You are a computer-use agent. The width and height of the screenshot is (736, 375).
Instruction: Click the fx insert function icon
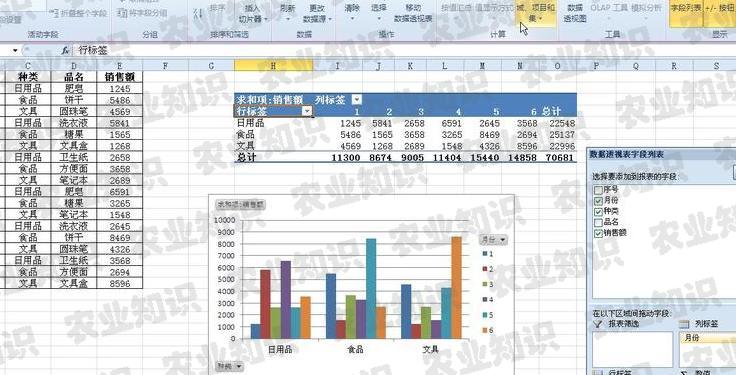65,50
